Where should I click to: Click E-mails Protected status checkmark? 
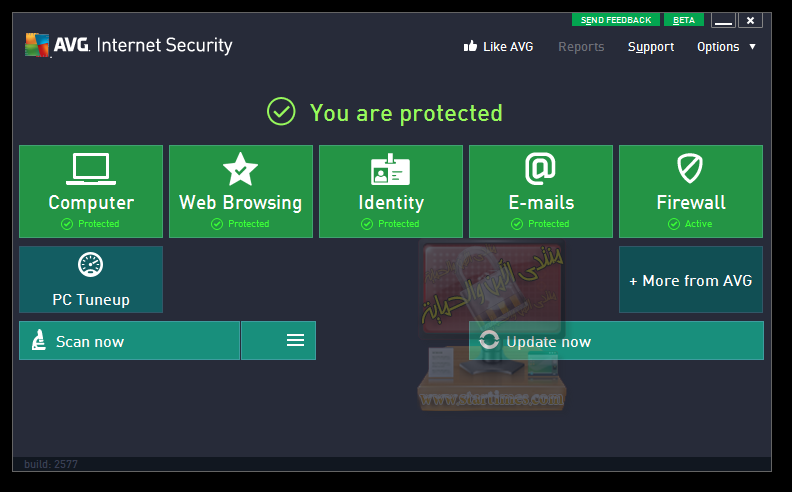pos(517,224)
